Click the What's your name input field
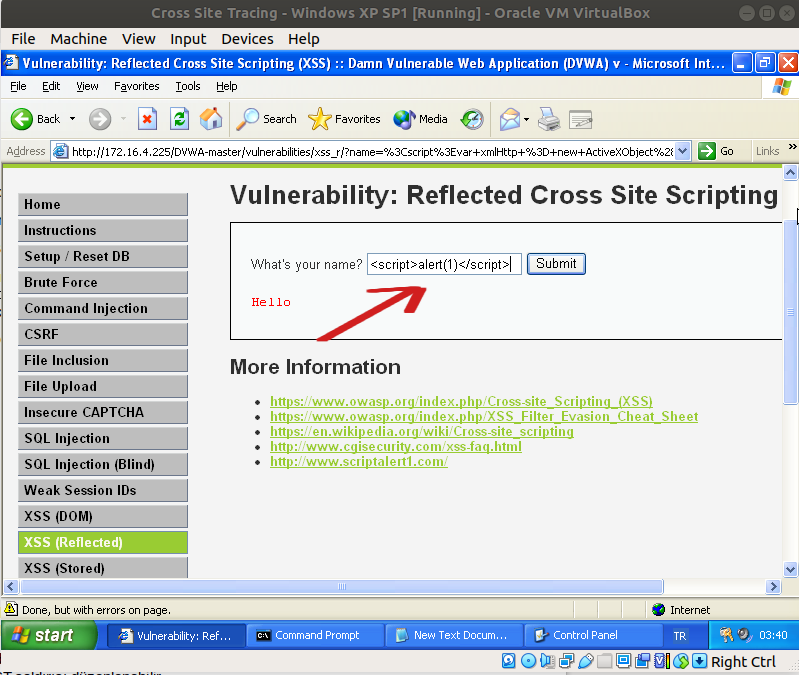 (444, 264)
